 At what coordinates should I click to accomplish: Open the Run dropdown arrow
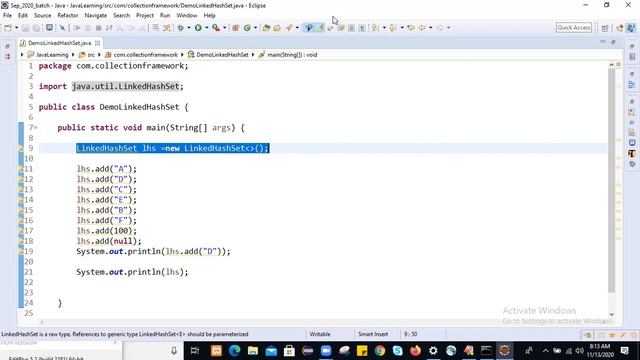pyautogui.click(x=207, y=28)
